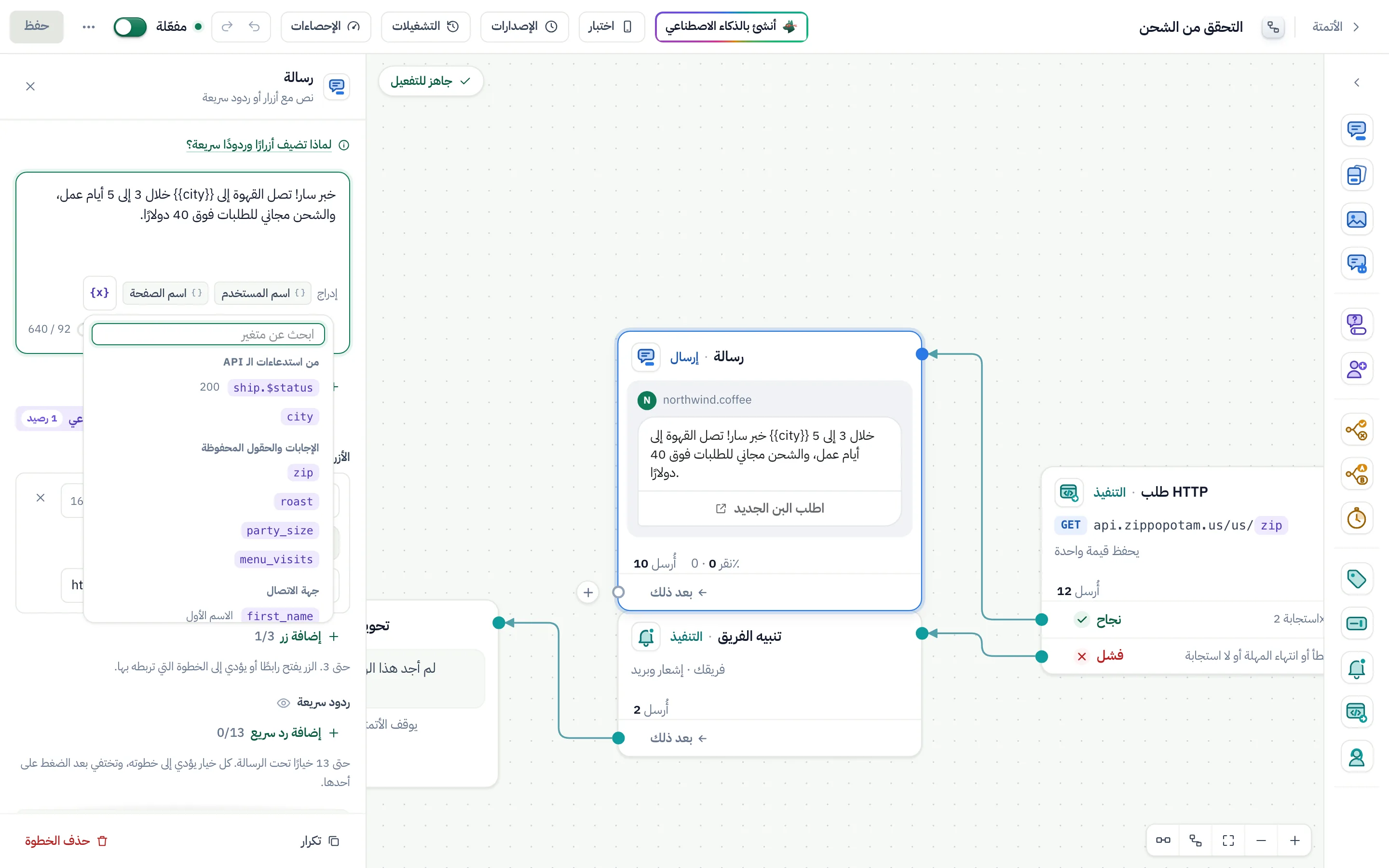Click إضافة رد سريع 0/13 link
Screen dimensions: 1389x868
coord(278,732)
